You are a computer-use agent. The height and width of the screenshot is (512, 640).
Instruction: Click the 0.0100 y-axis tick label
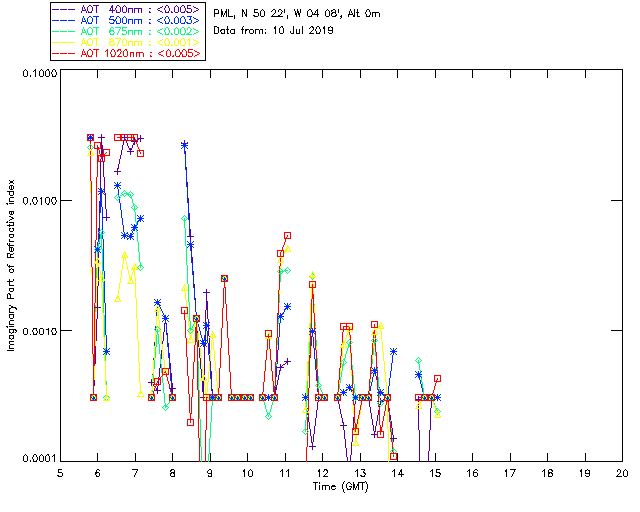click(38, 202)
